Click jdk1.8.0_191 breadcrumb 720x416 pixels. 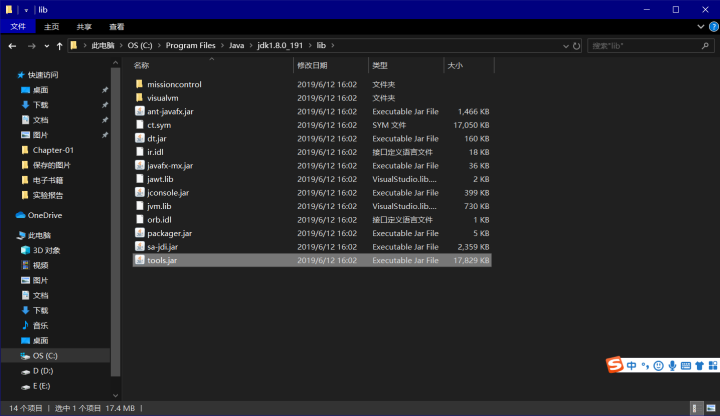[x=280, y=45]
